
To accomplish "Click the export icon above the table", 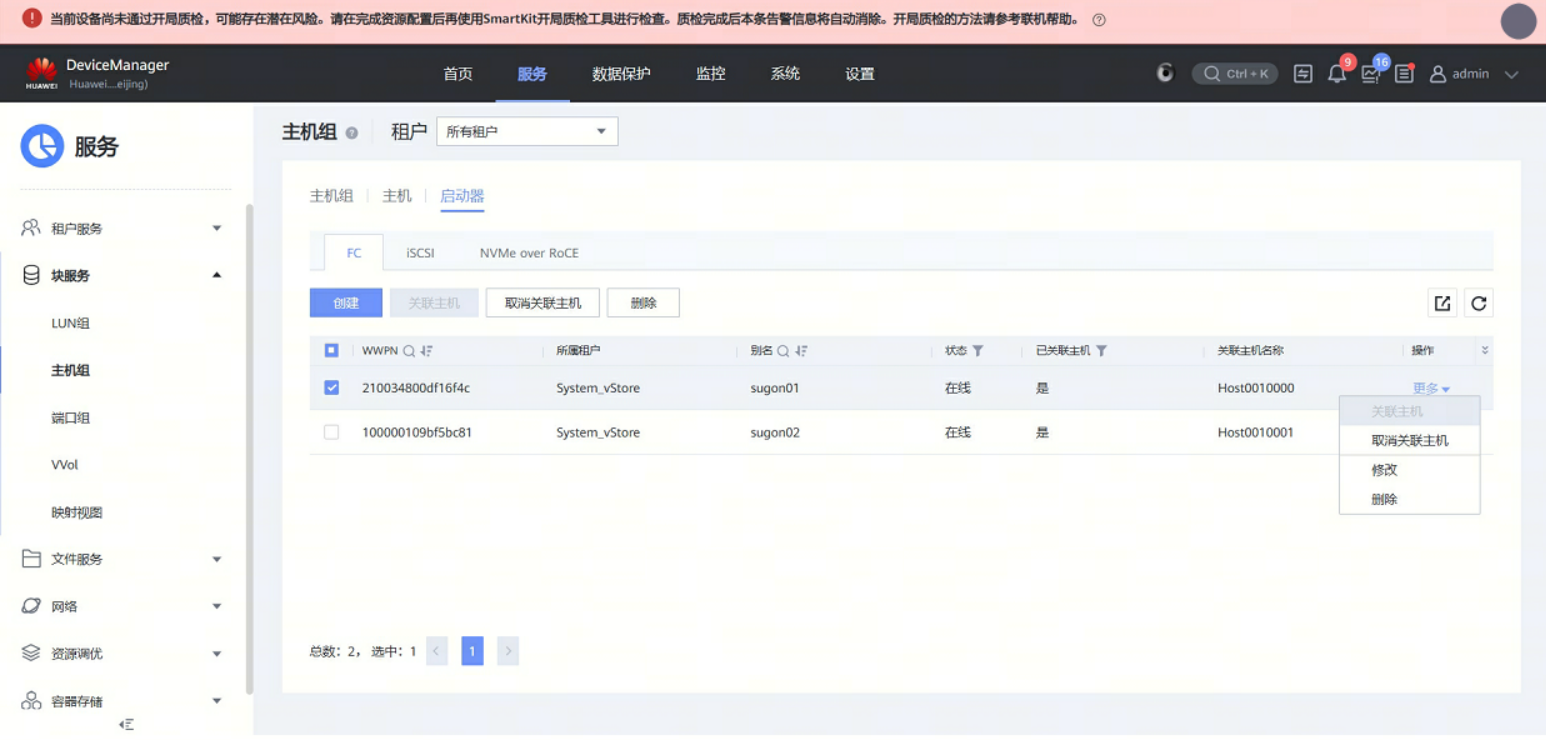I will coord(1442,303).
